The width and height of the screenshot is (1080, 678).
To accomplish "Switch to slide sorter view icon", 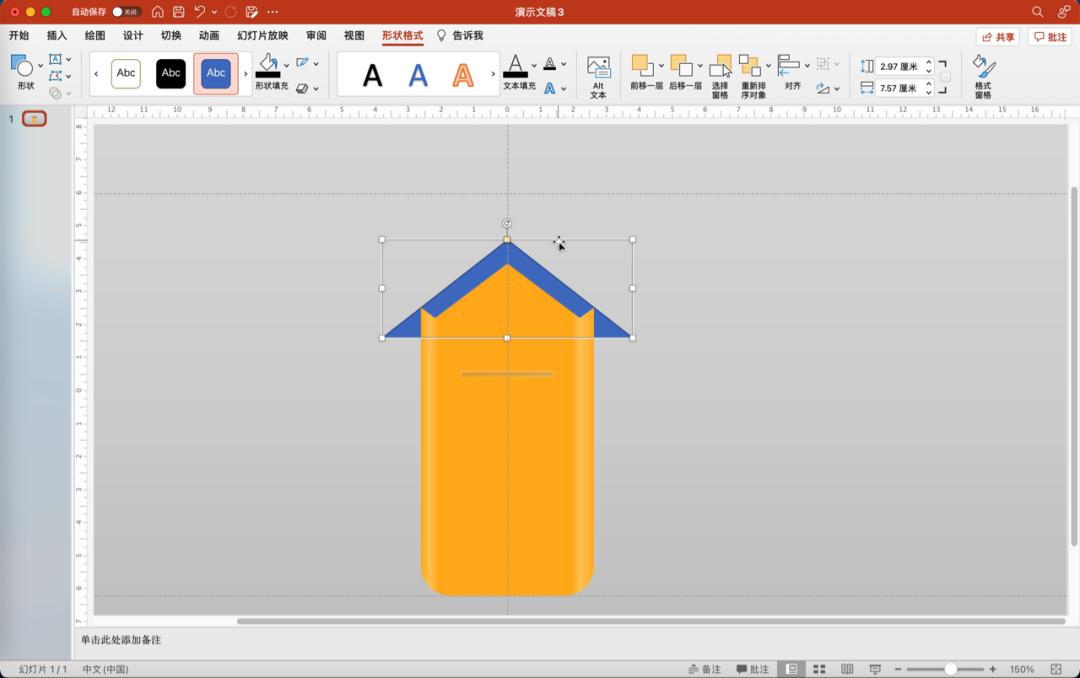I will pos(819,669).
